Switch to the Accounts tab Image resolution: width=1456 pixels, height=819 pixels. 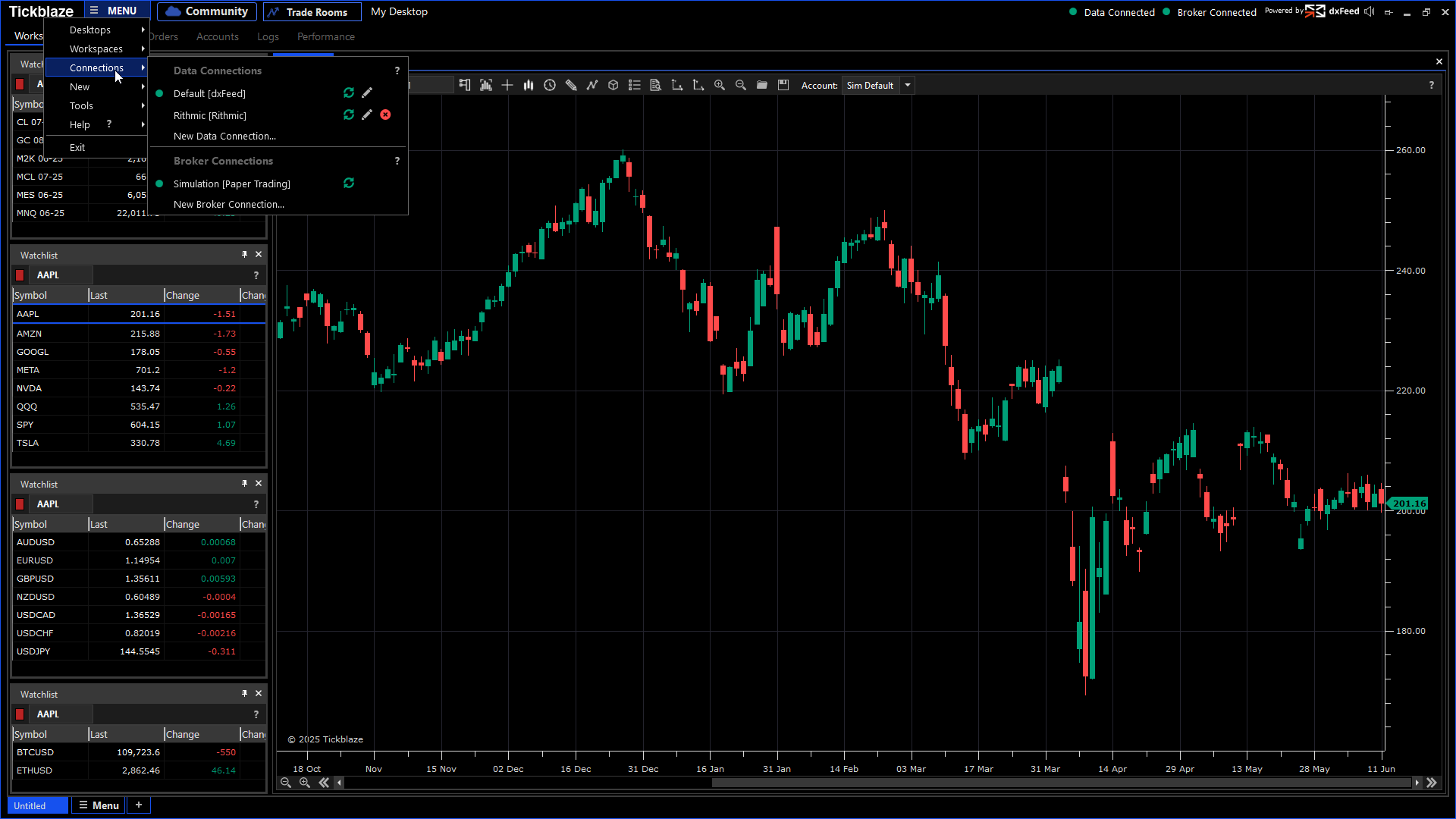(x=217, y=36)
